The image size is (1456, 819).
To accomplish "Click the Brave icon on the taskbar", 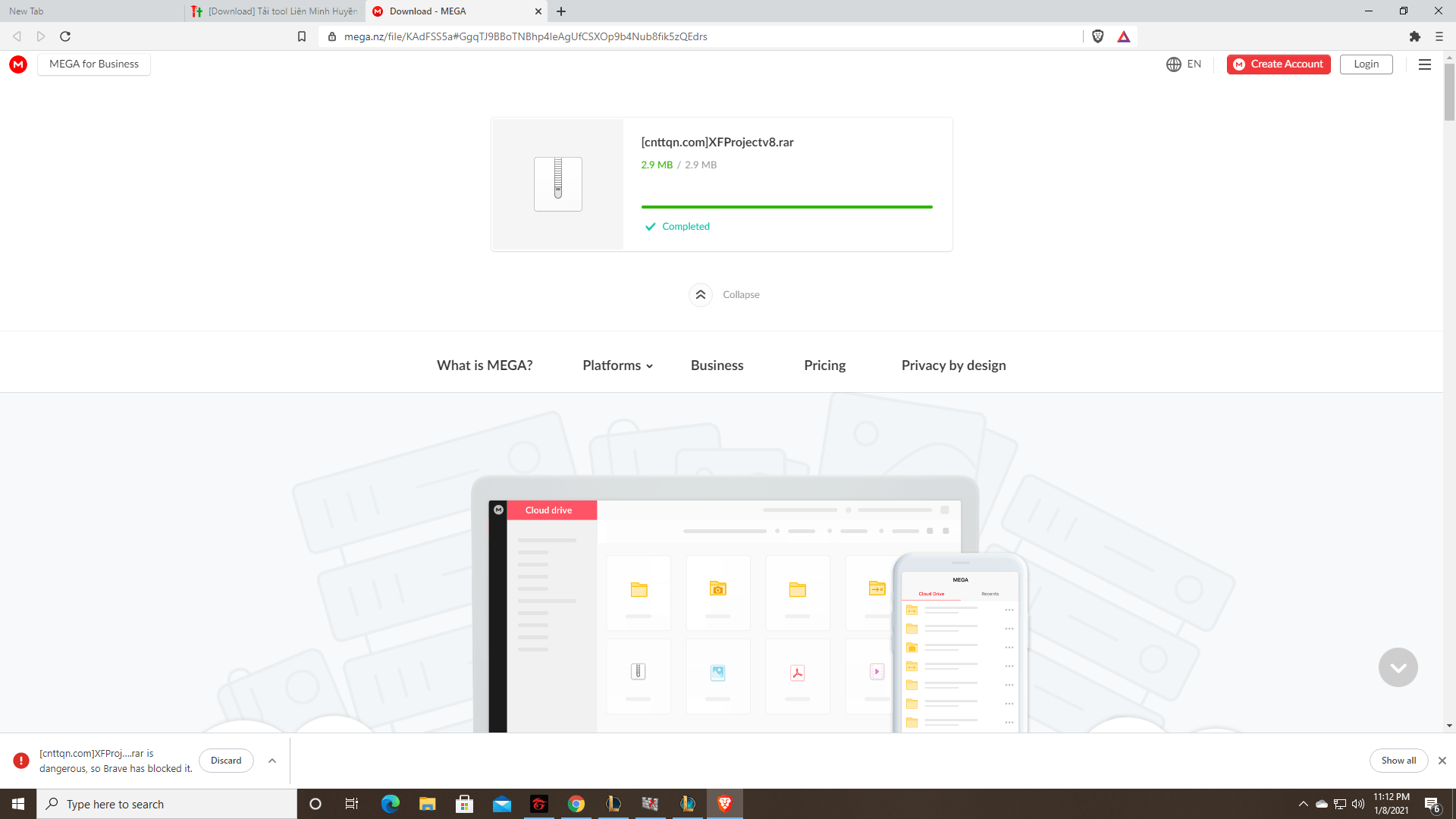I will (x=725, y=804).
